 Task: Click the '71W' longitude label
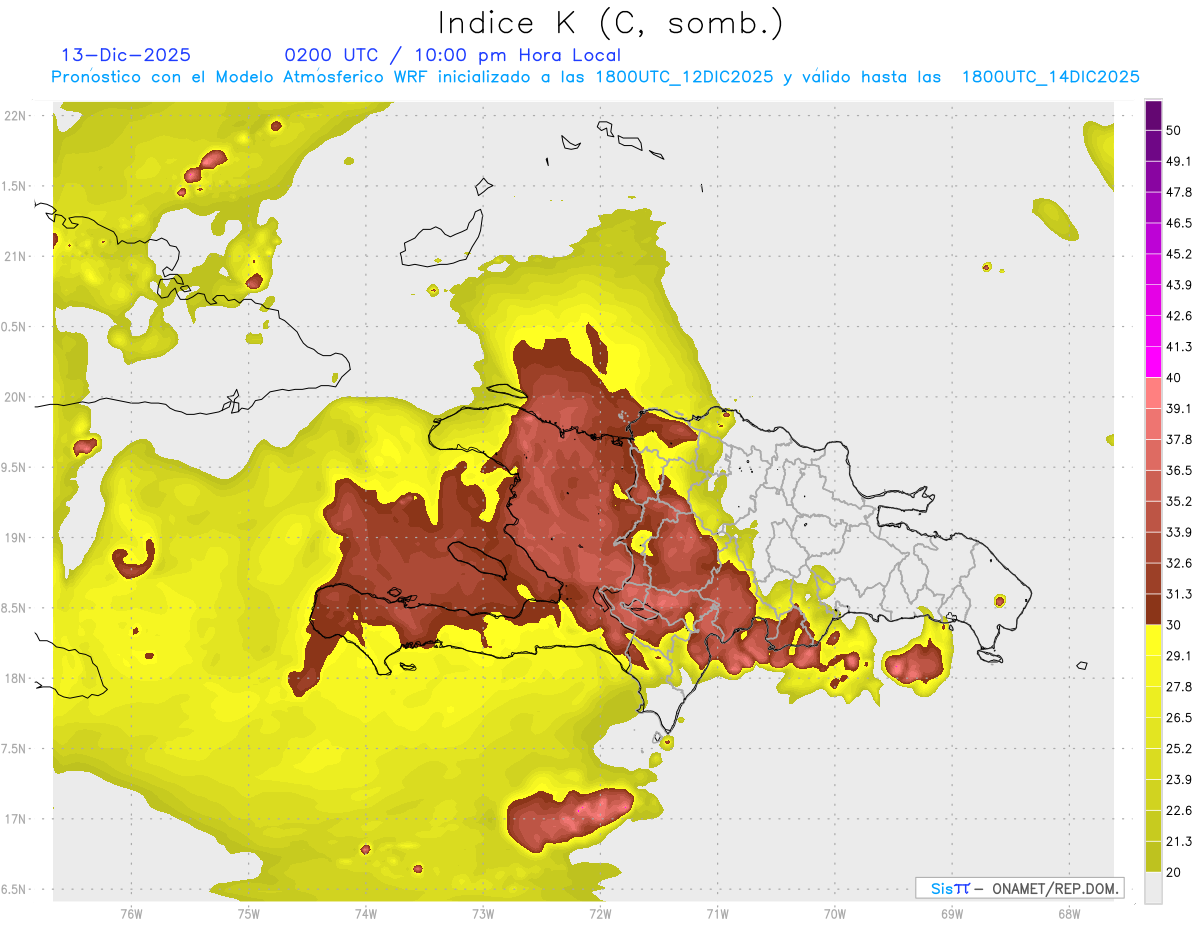coord(717,914)
